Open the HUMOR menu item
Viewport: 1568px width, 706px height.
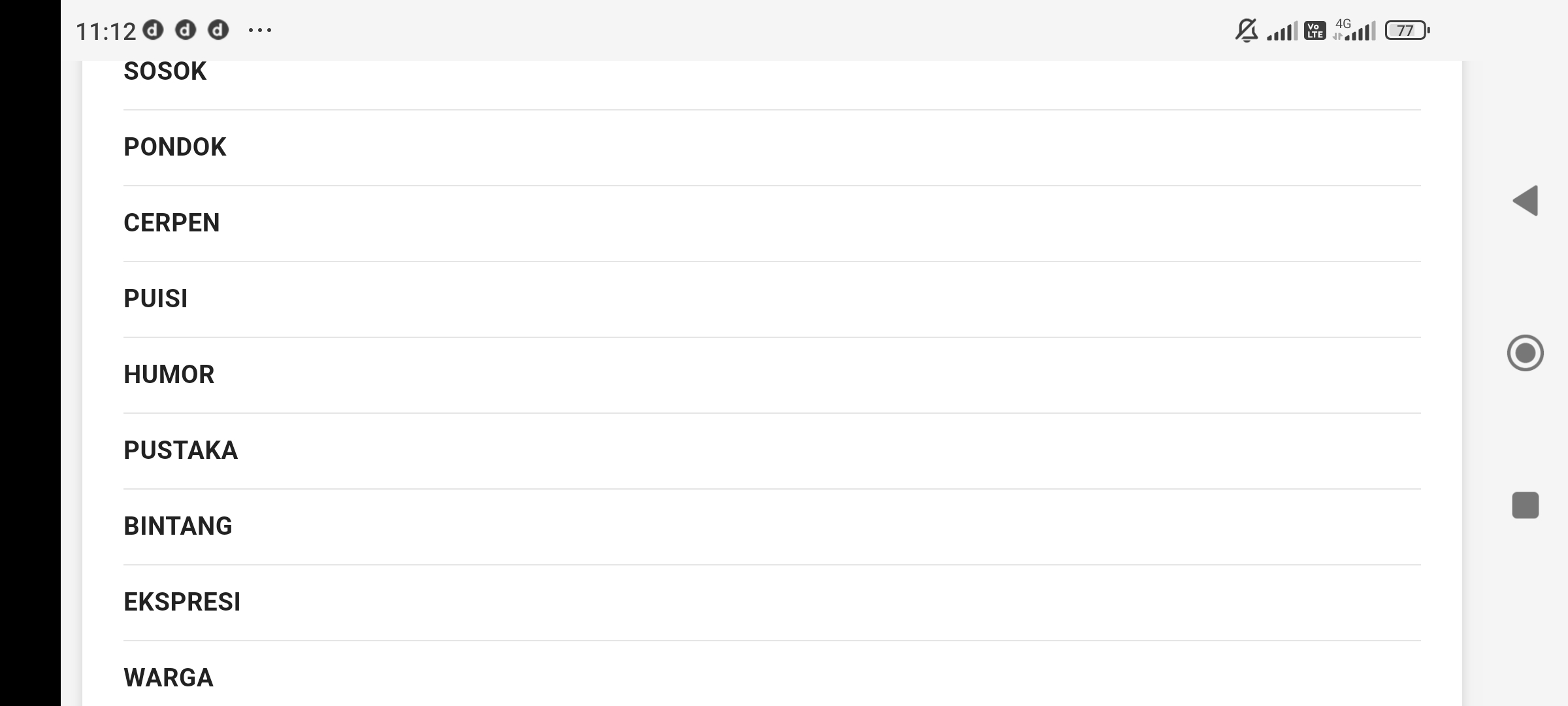coord(169,375)
